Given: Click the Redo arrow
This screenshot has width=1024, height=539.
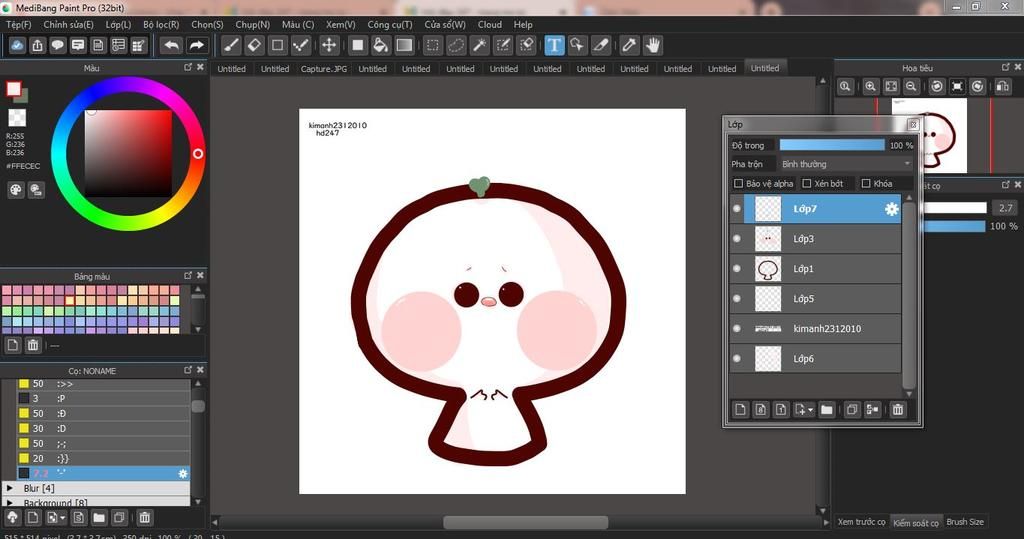Looking at the screenshot, I should click(196, 45).
